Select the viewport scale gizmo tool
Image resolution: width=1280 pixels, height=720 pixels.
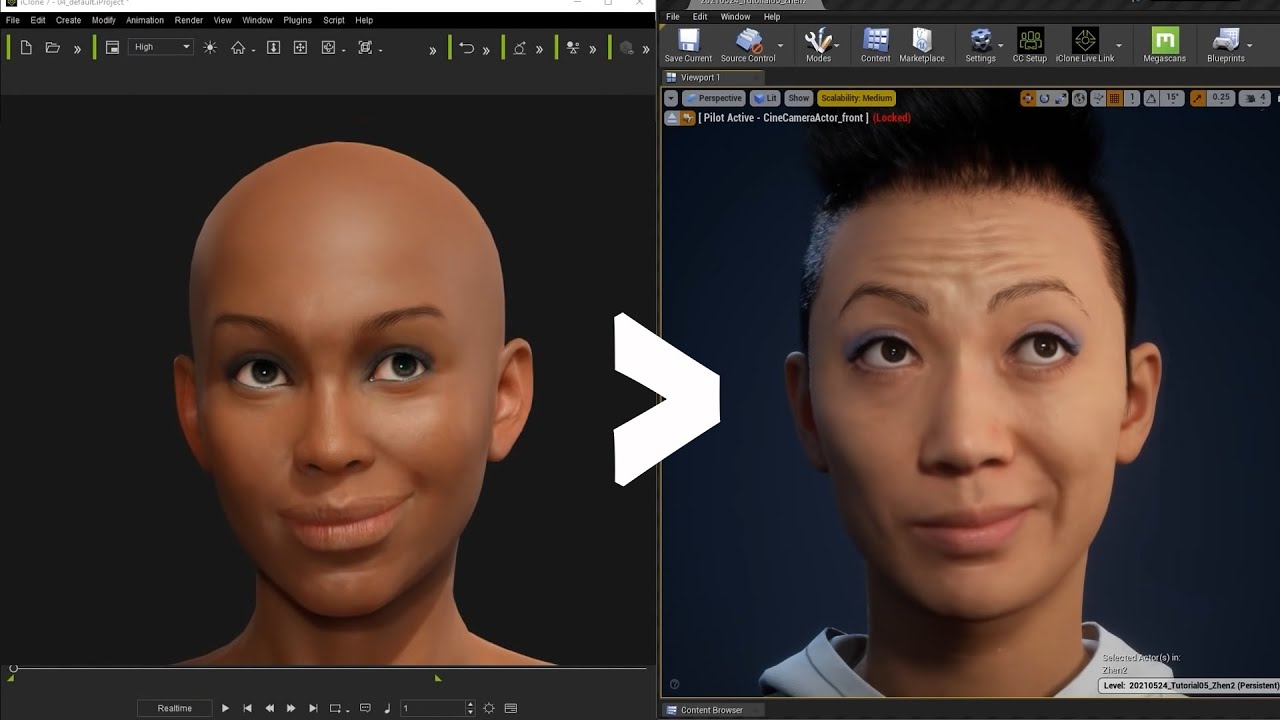[x=1062, y=98]
